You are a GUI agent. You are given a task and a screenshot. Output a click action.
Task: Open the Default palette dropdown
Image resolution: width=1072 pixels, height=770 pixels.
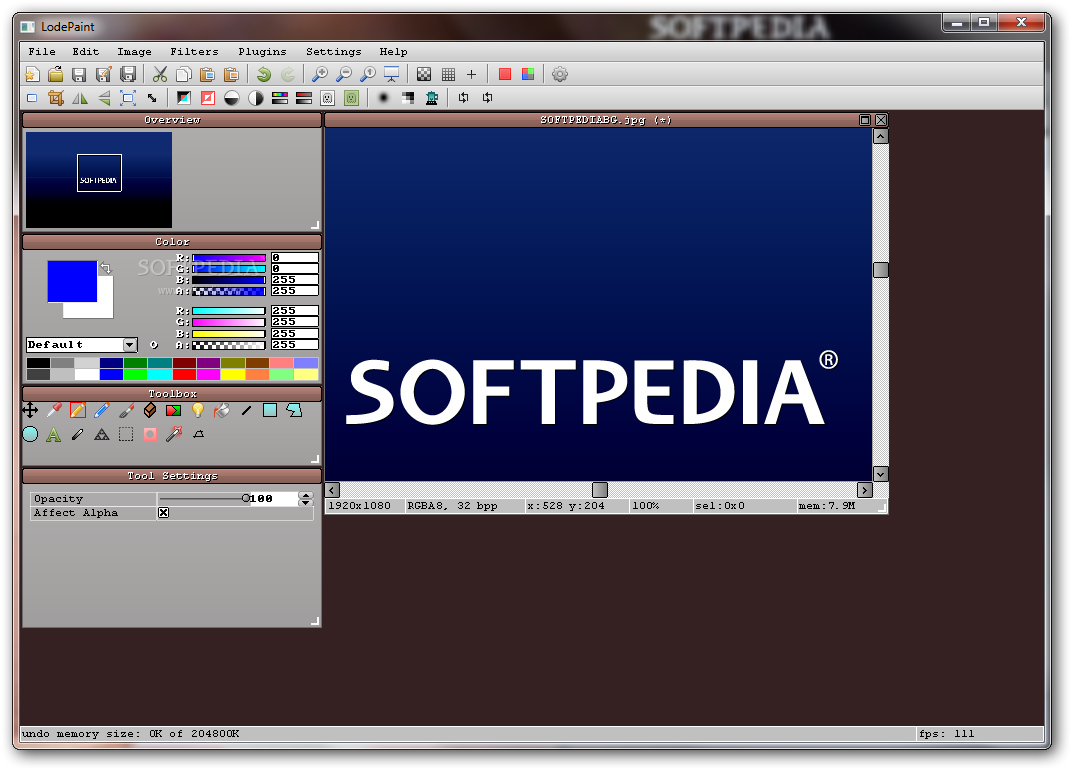pyautogui.click(x=130, y=345)
